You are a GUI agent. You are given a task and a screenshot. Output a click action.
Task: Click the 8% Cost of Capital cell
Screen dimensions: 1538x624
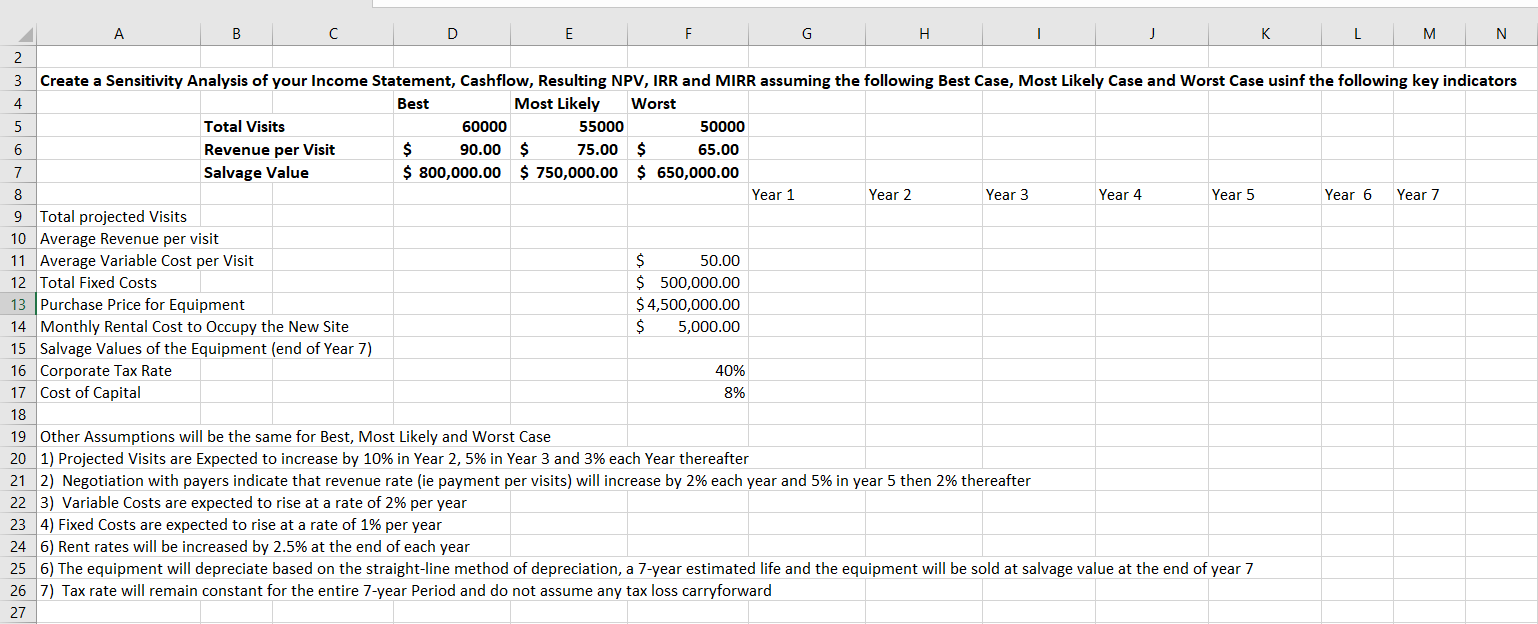coord(688,392)
